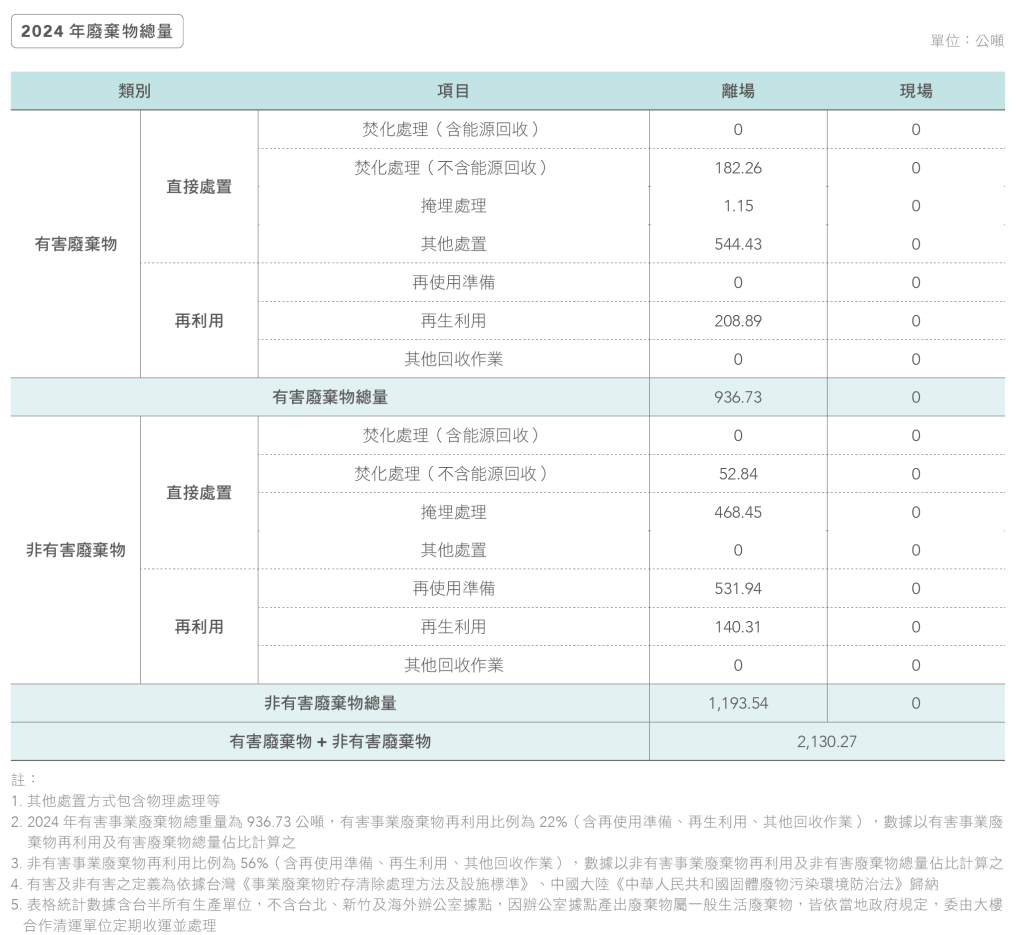Click the 1,193.54 non-hazardous total value
1024x935 pixels.
(x=738, y=703)
